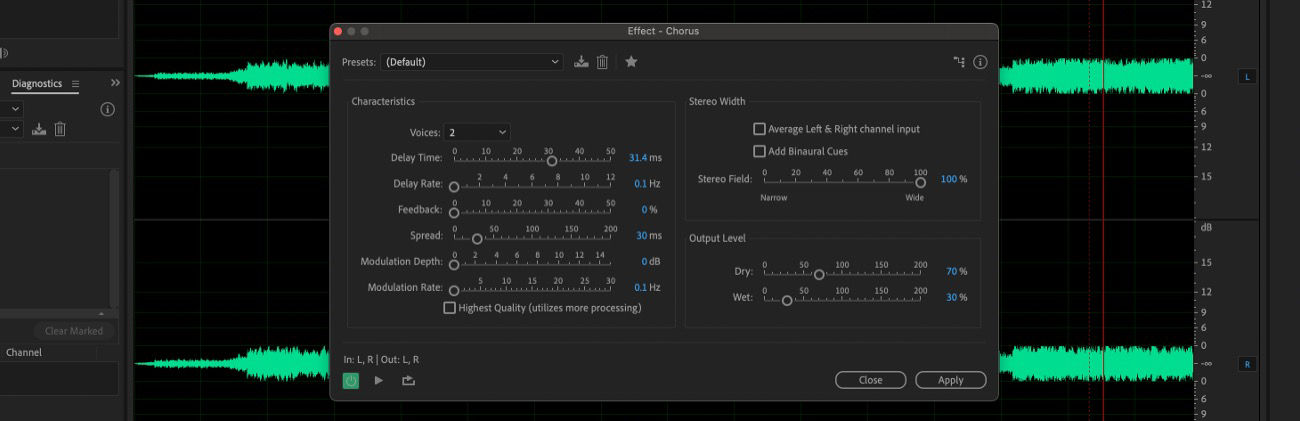Click the Stereo Field slider handle
1300x421 pixels.
tap(920, 182)
